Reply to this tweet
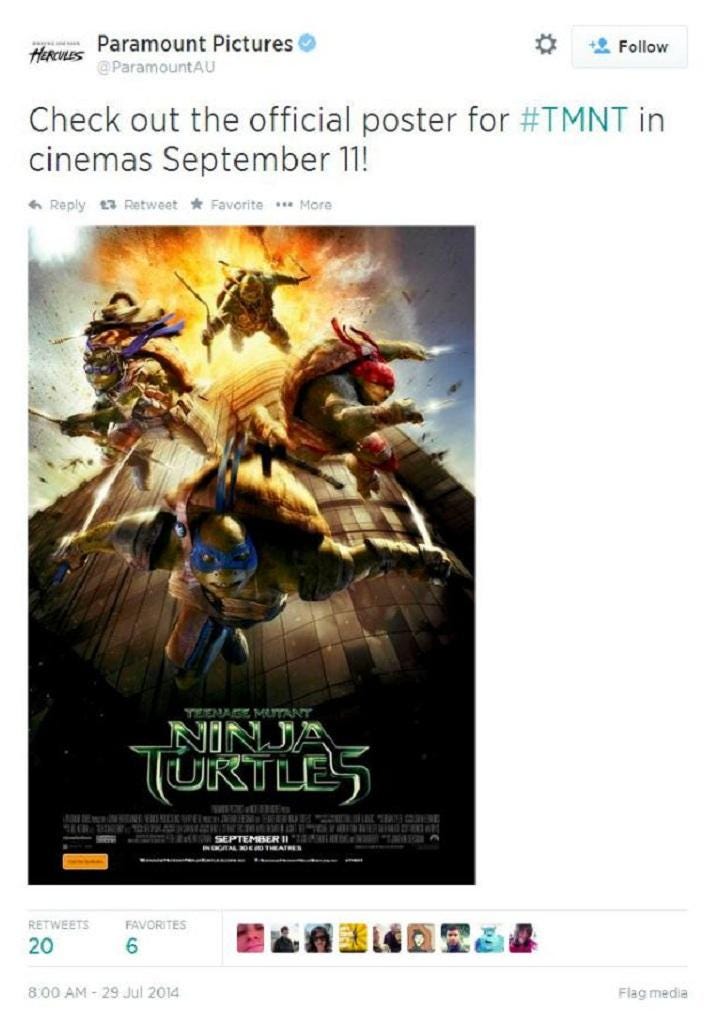The height and width of the screenshot is (1021, 718). coord(57,205)
